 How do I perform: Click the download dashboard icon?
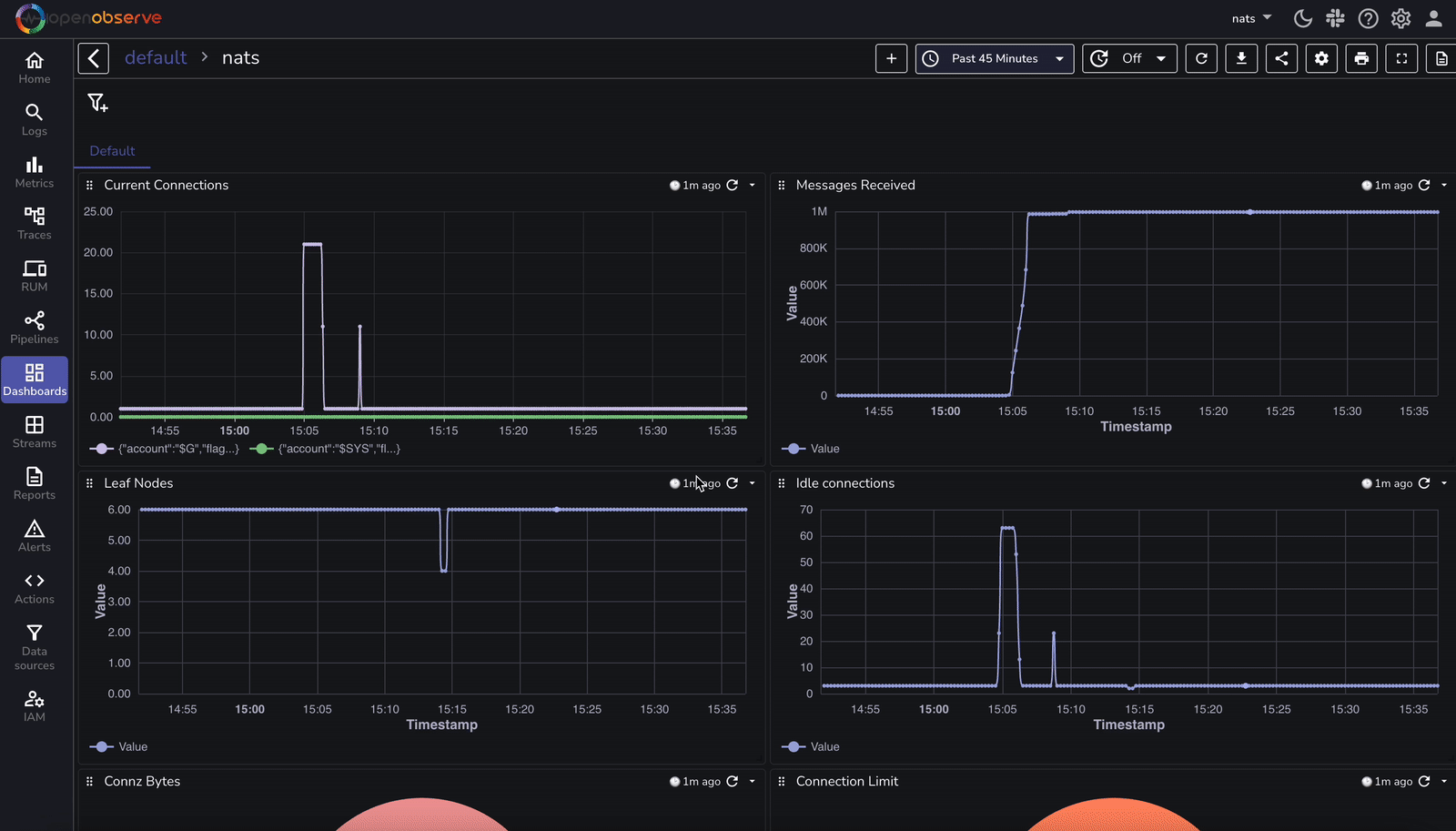tap(1241, 58)
